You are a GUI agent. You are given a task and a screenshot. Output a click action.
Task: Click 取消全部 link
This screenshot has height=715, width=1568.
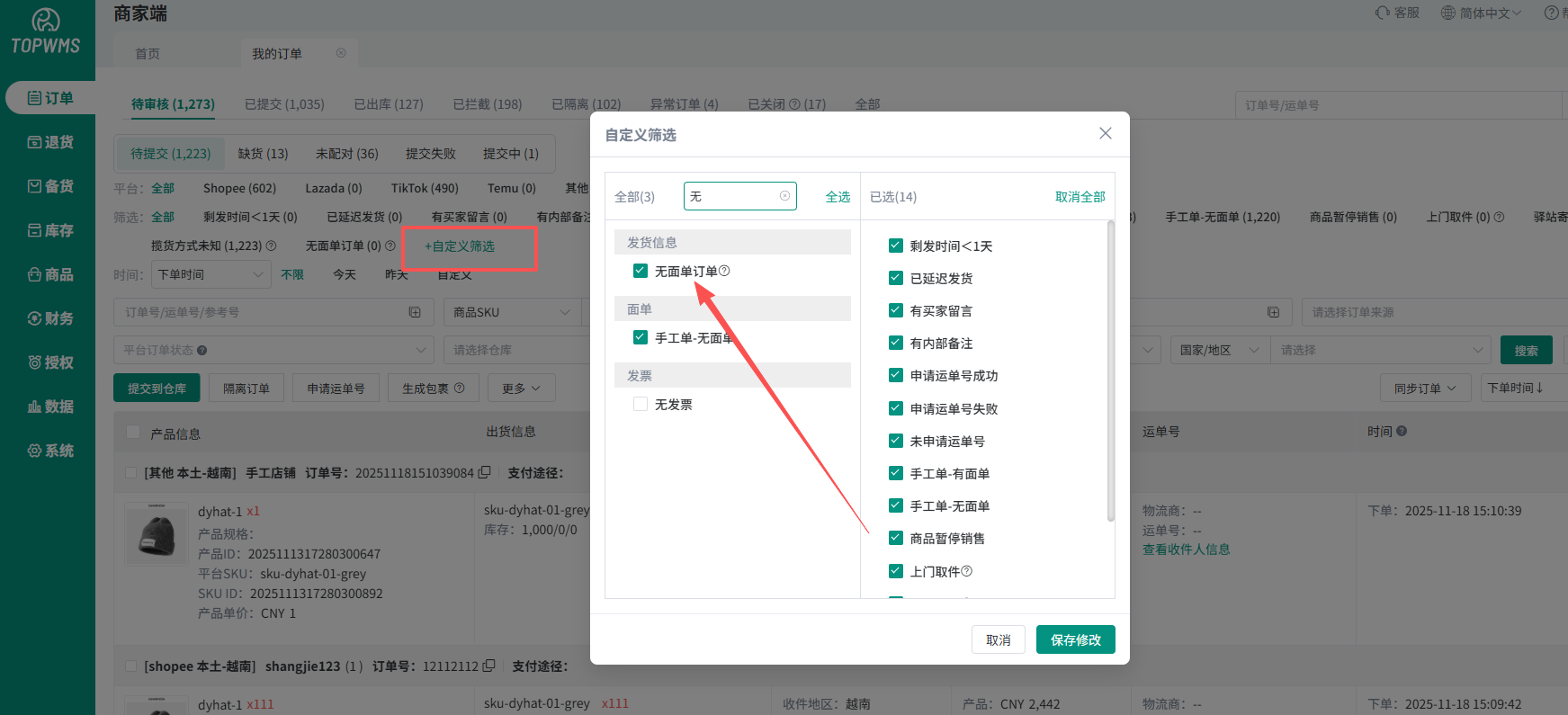(x=1080, y=197)
